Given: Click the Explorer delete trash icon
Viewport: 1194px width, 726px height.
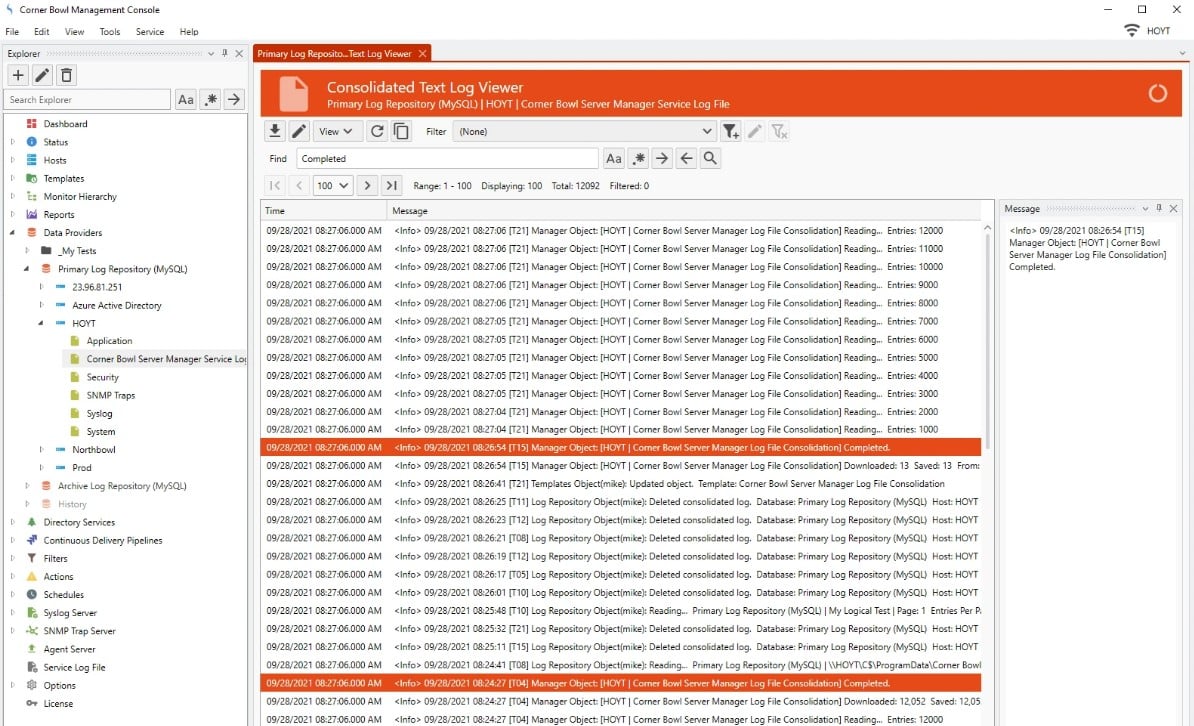Looking at the screenshot, I should [66, 75].
